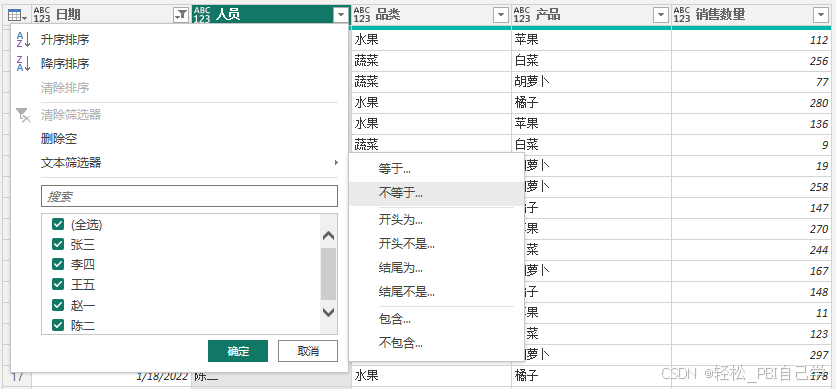
Task: Click the sales quantity cell 19
Action: click(x=751, y=166)
